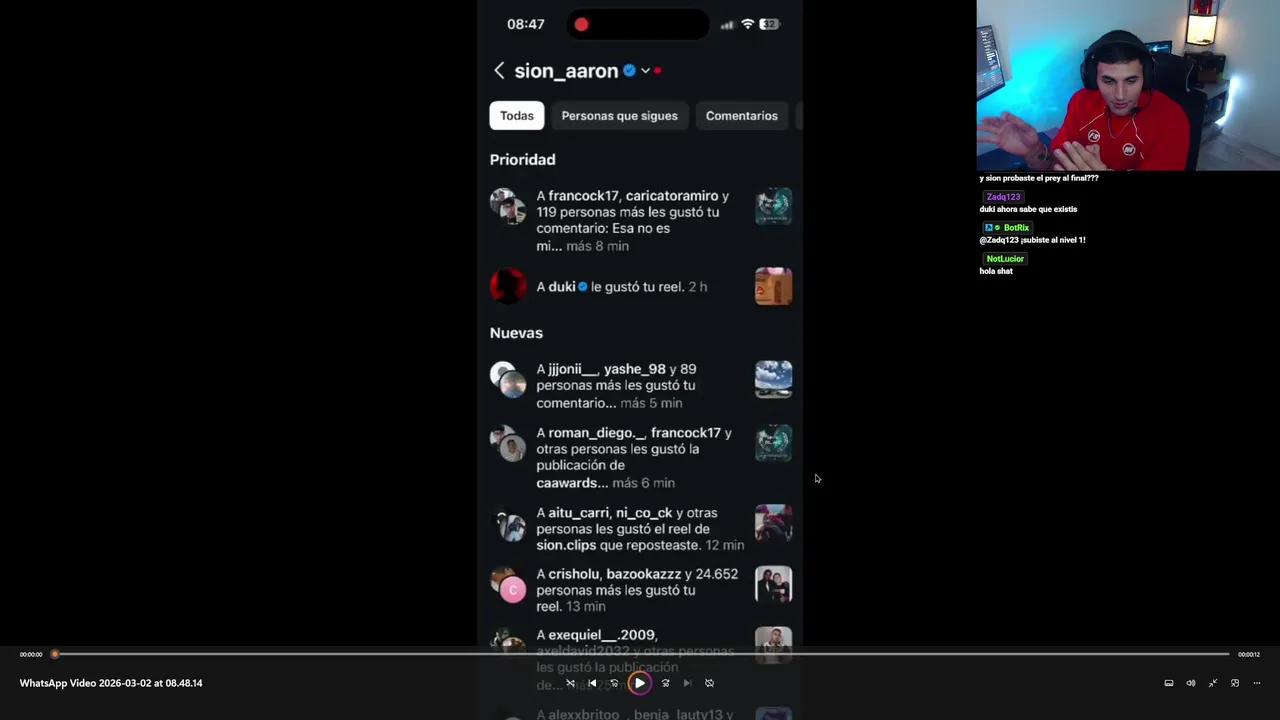The height and width of the screenshot is (720, 1280).
Task: Tap the aitu_carri notification avatar
Action: click(508, 524)
